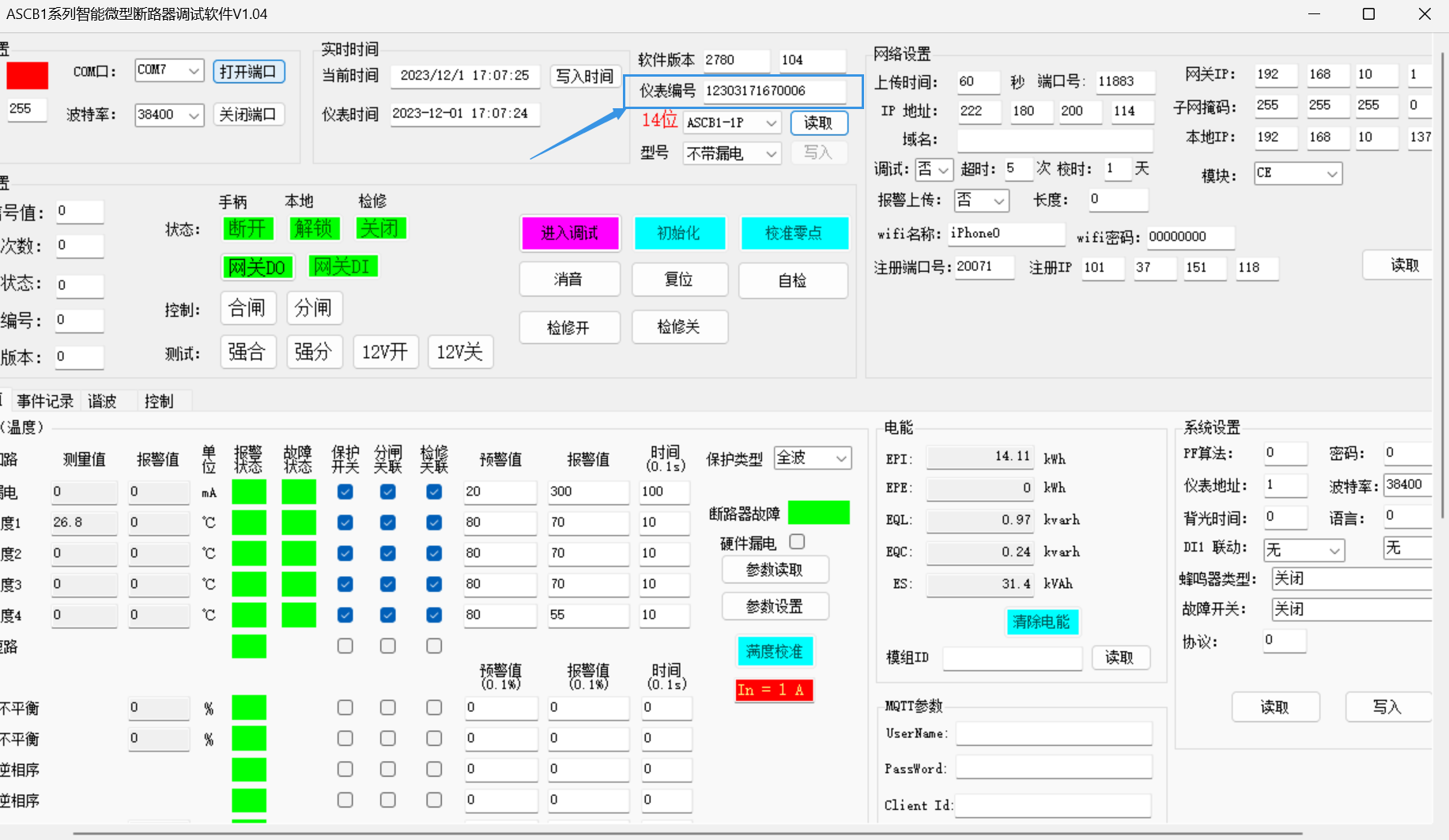This screenshot has width=1449, height=840.
Task: Click the green 解锁 local status indicator
Action: click(314, 229)
